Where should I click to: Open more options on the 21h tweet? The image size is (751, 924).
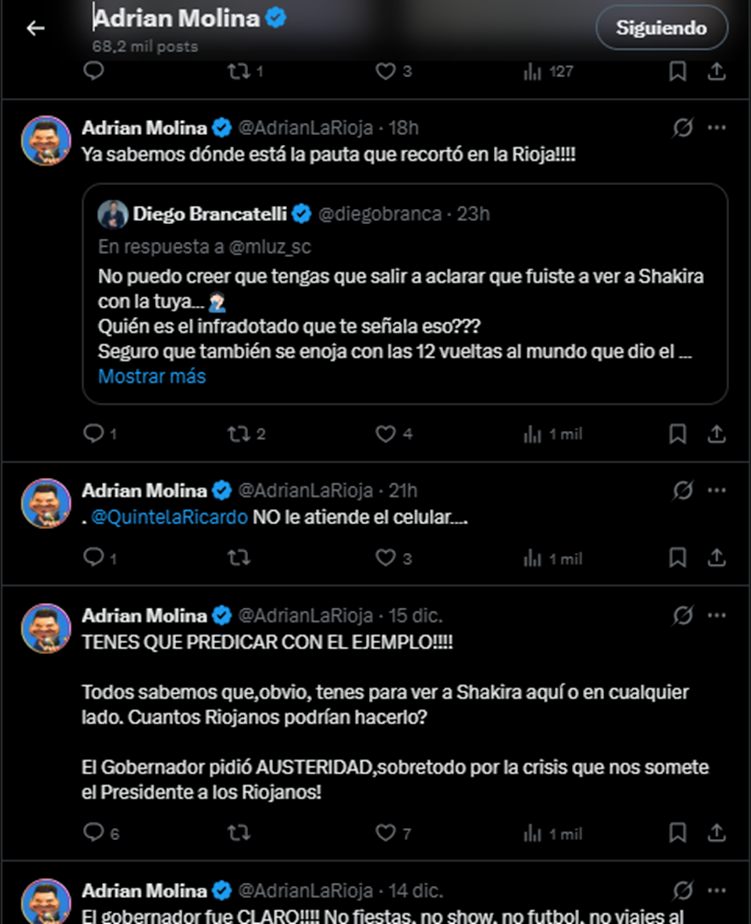click(716, 490)
